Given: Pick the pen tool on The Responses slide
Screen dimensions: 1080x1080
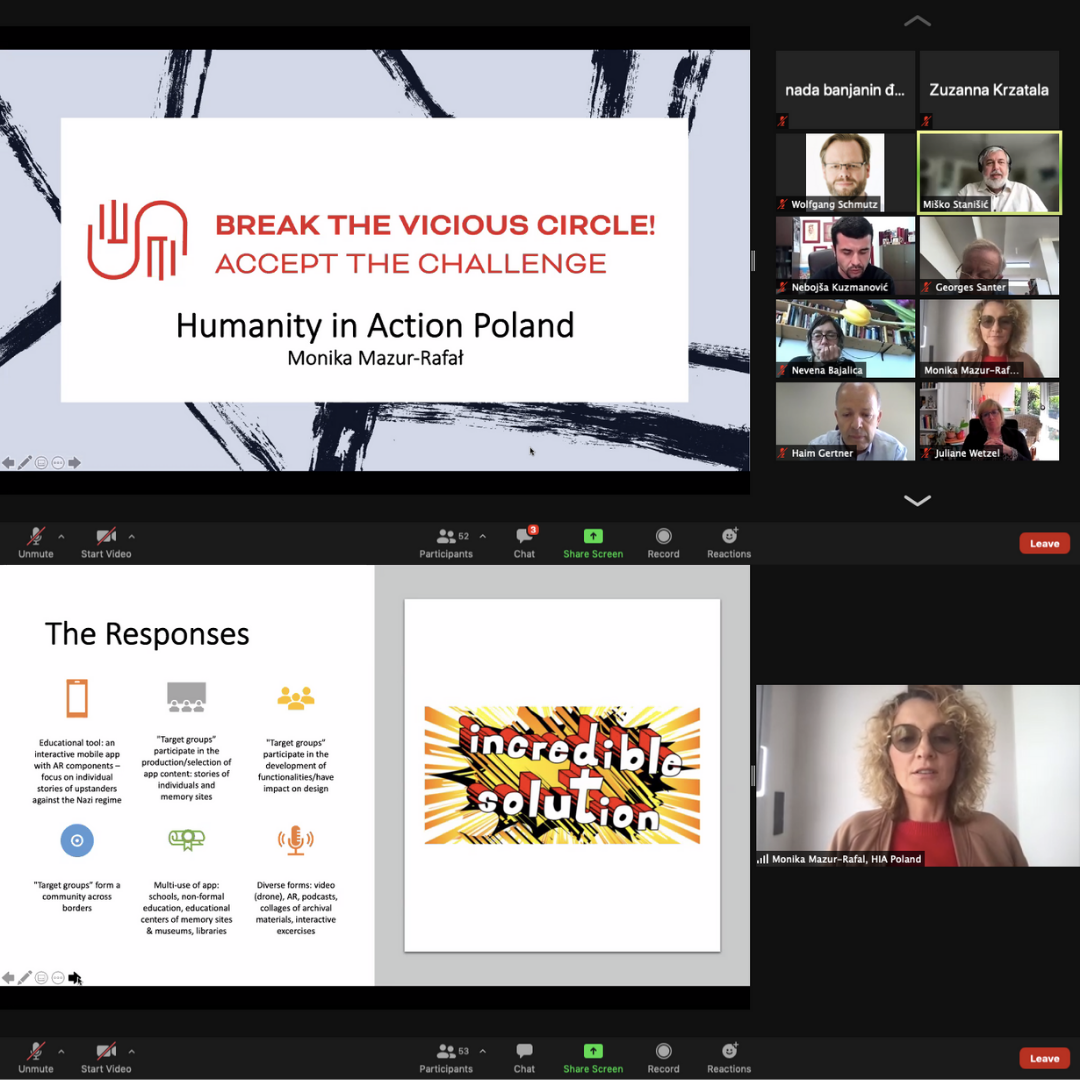Looking at the screenshot, I should click(25, 977).
